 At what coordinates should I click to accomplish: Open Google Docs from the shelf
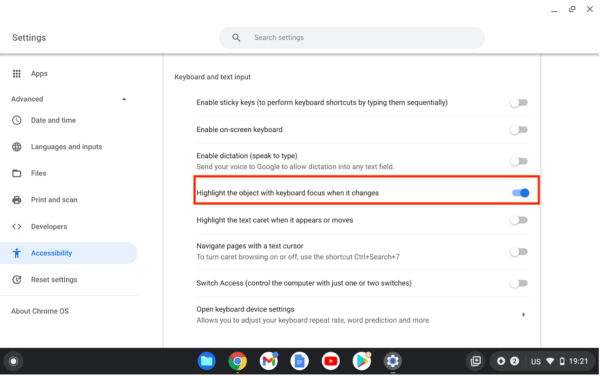[x=300, y=361]
